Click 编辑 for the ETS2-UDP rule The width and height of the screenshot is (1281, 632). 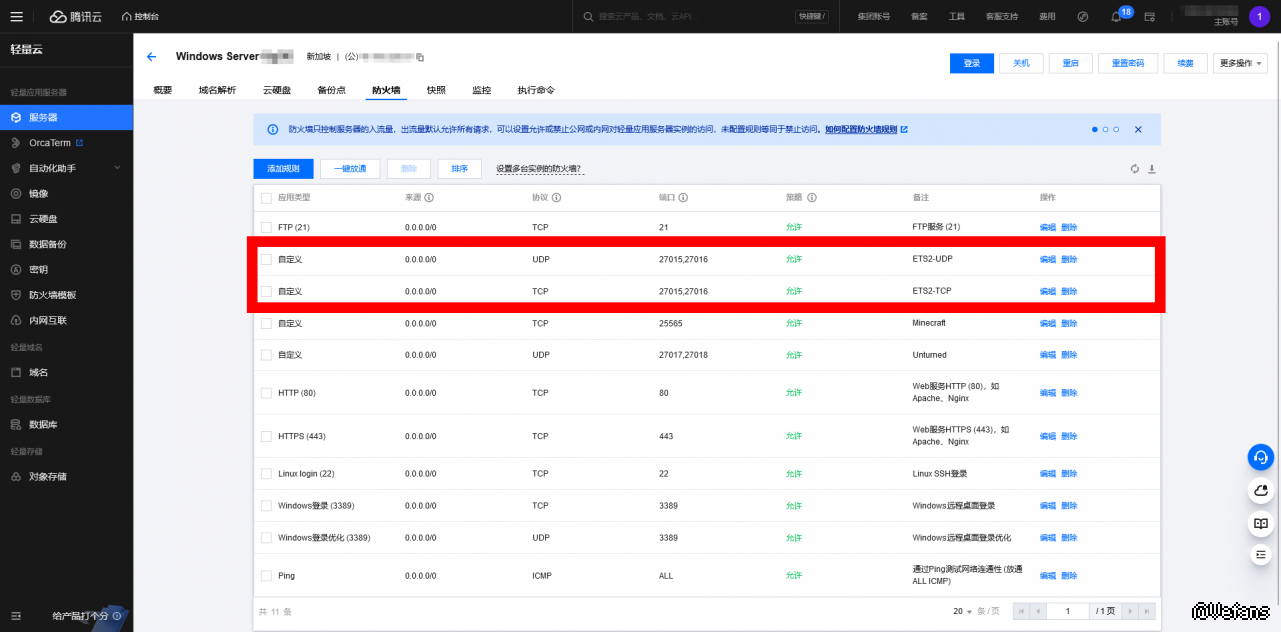(x=1047, y=259)
